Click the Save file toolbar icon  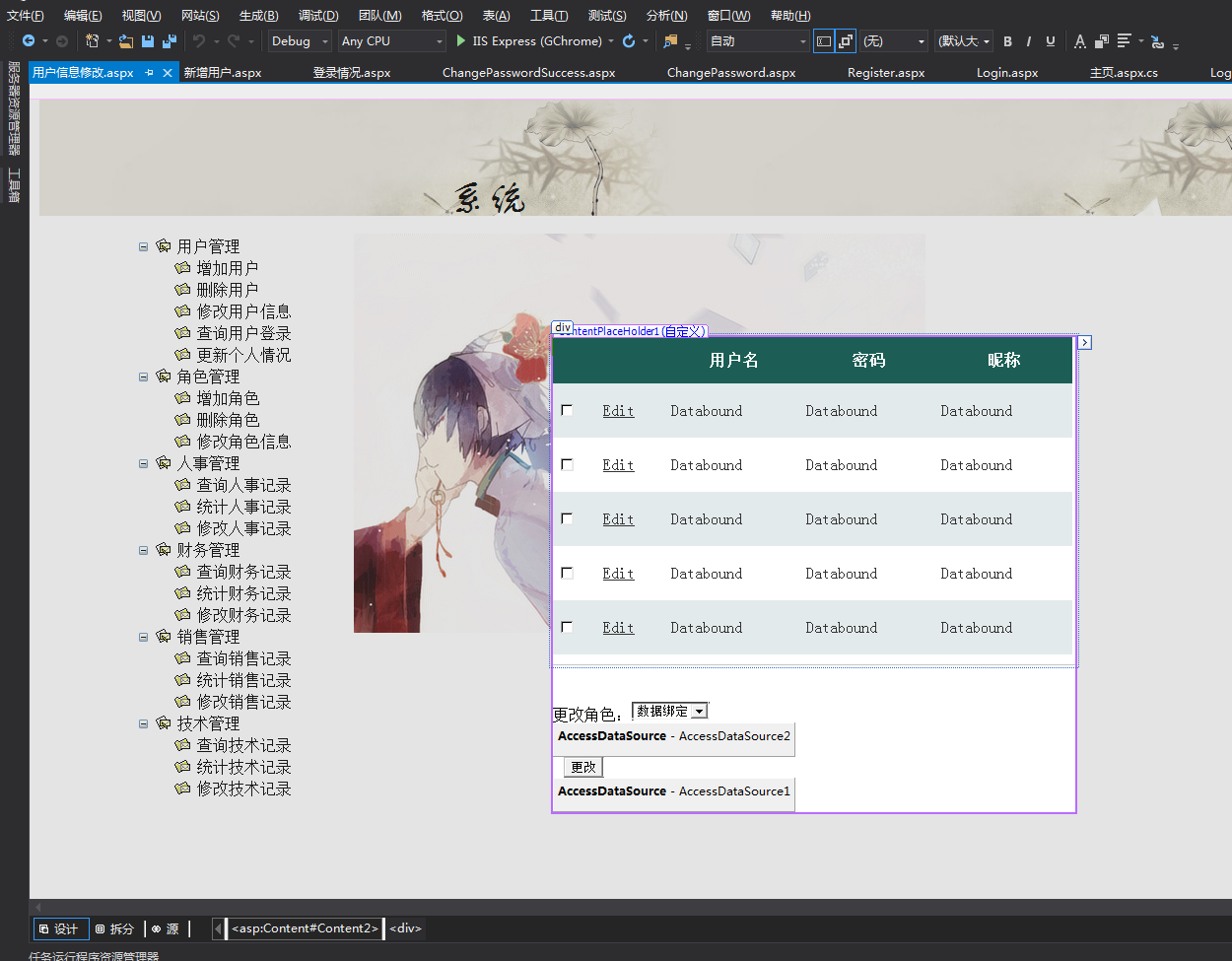(x=148, y=41)
